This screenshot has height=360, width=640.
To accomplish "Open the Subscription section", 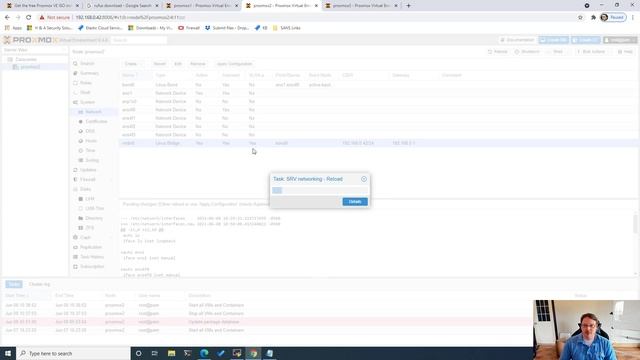I will pyautogui.click(x=92, y=267).
